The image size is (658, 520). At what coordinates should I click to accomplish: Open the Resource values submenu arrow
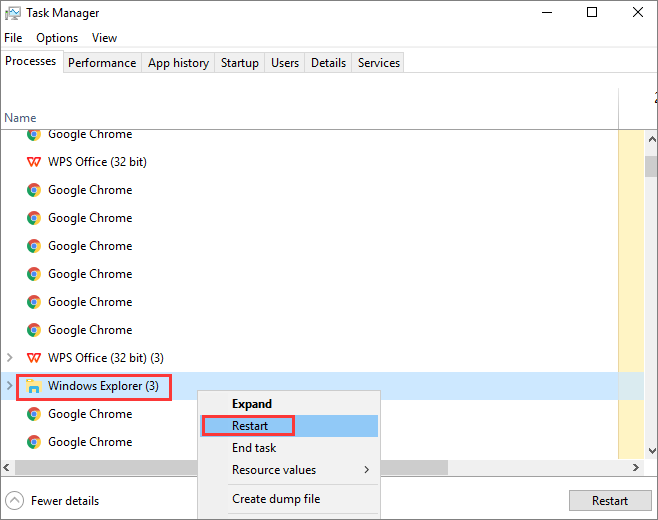366,470
